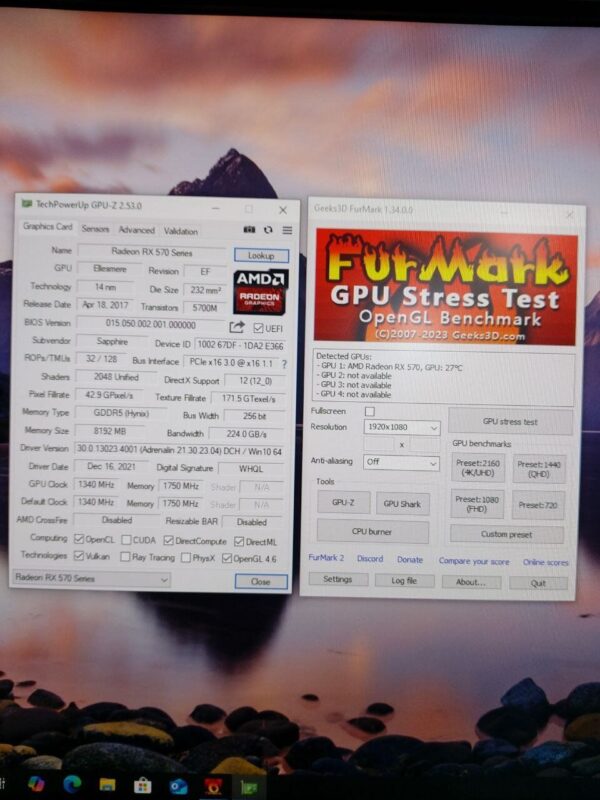The width and height of the screenshot is (600, 800).
Task: Click the custom height resolution field
Action: [424, 445]
